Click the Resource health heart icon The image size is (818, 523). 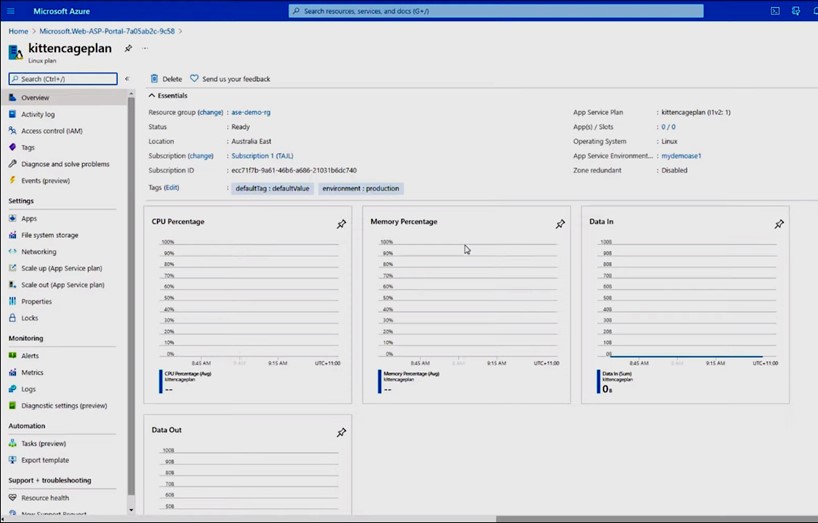[13, 498]
